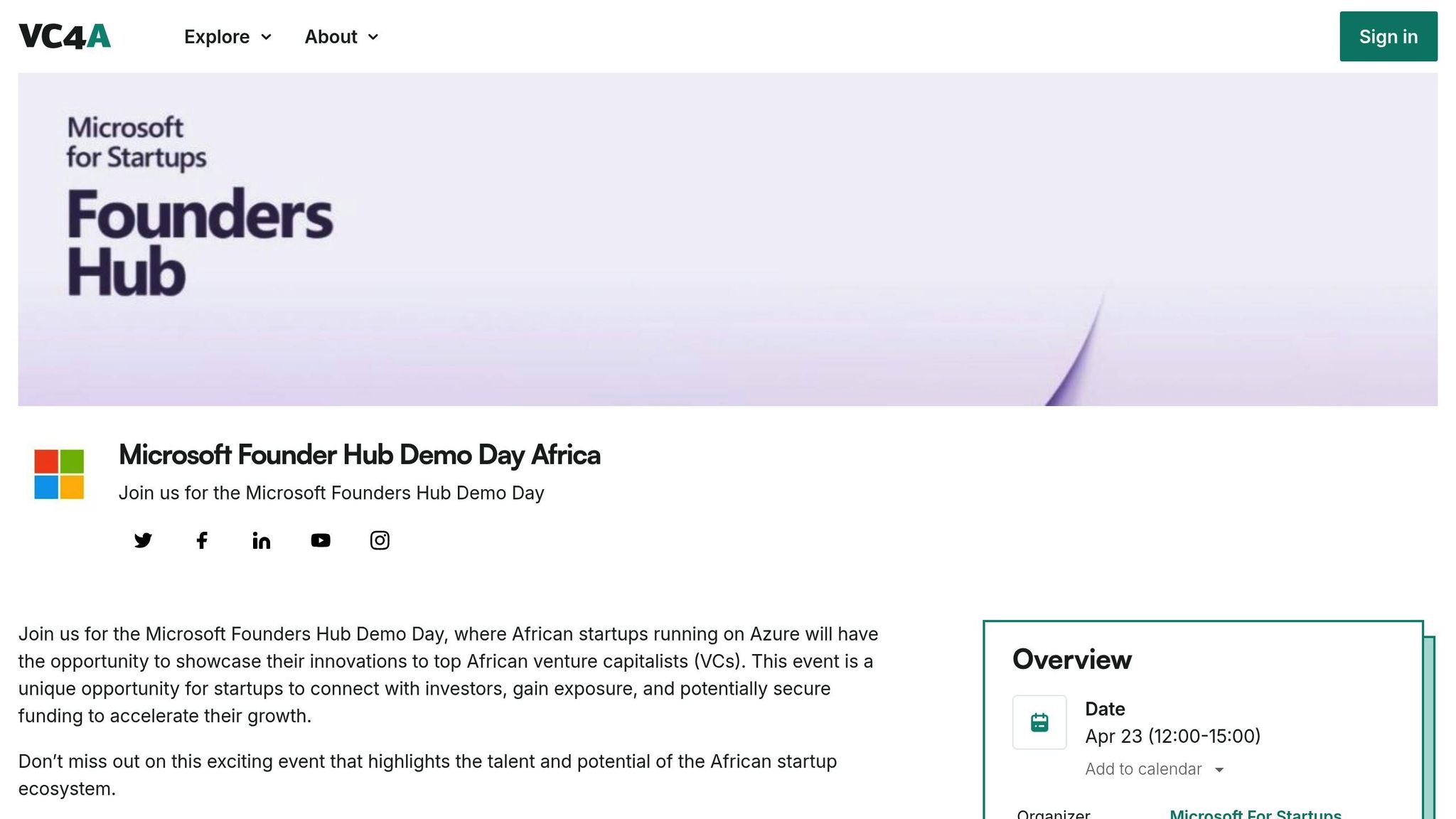Click the date text Apr 23 (12:00-15:00)
This screenshot has width=1456, height=819.
point(1172,736)
